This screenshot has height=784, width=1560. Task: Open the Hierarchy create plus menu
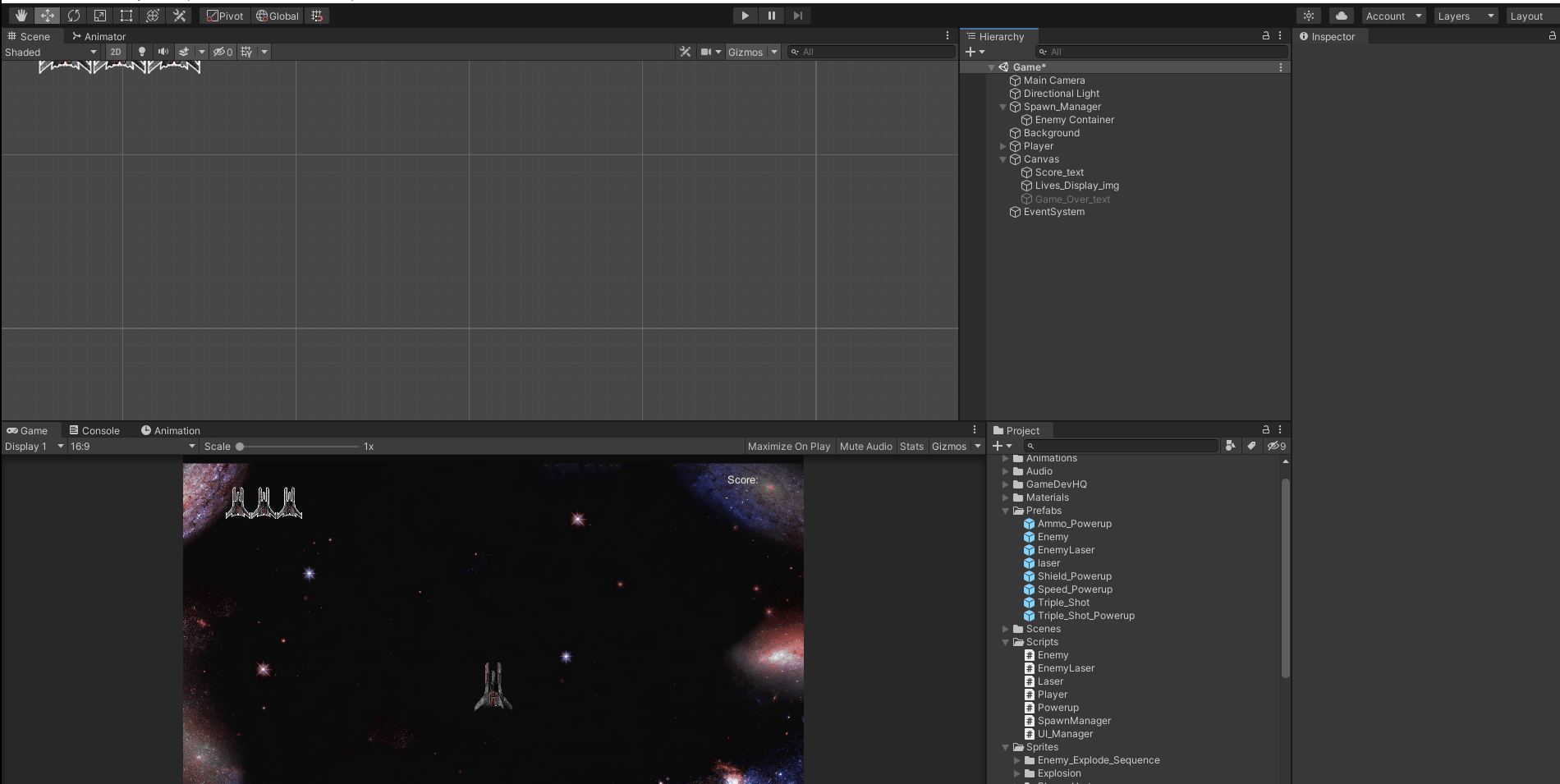975,52
